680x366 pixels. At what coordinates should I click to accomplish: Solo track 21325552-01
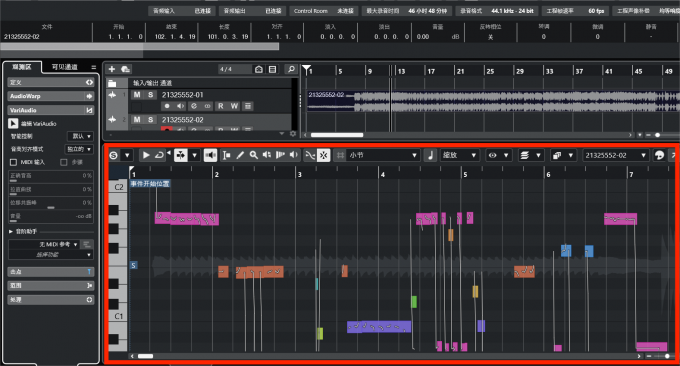pos(150,95)
